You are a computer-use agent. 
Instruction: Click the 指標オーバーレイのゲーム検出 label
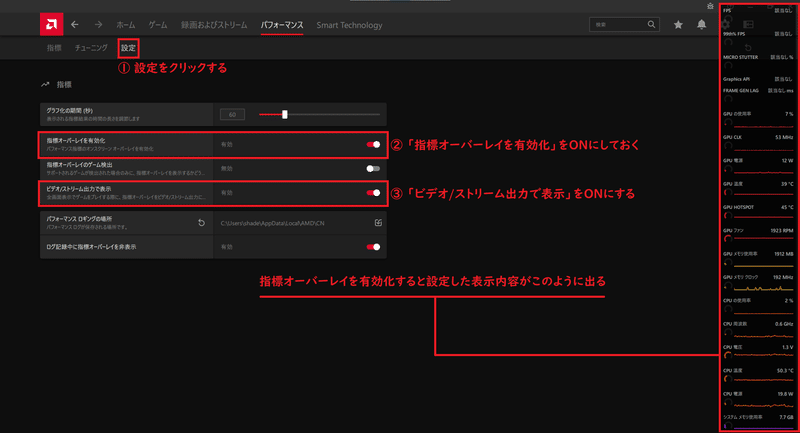[79, 165]
